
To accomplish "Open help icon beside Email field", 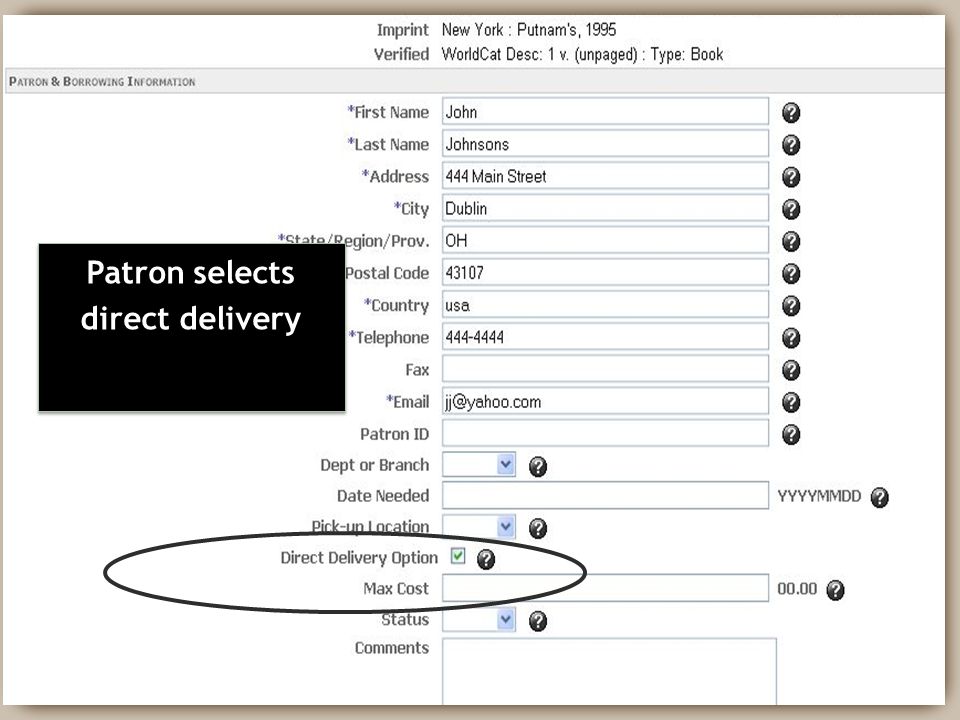I will click(791, 402).
